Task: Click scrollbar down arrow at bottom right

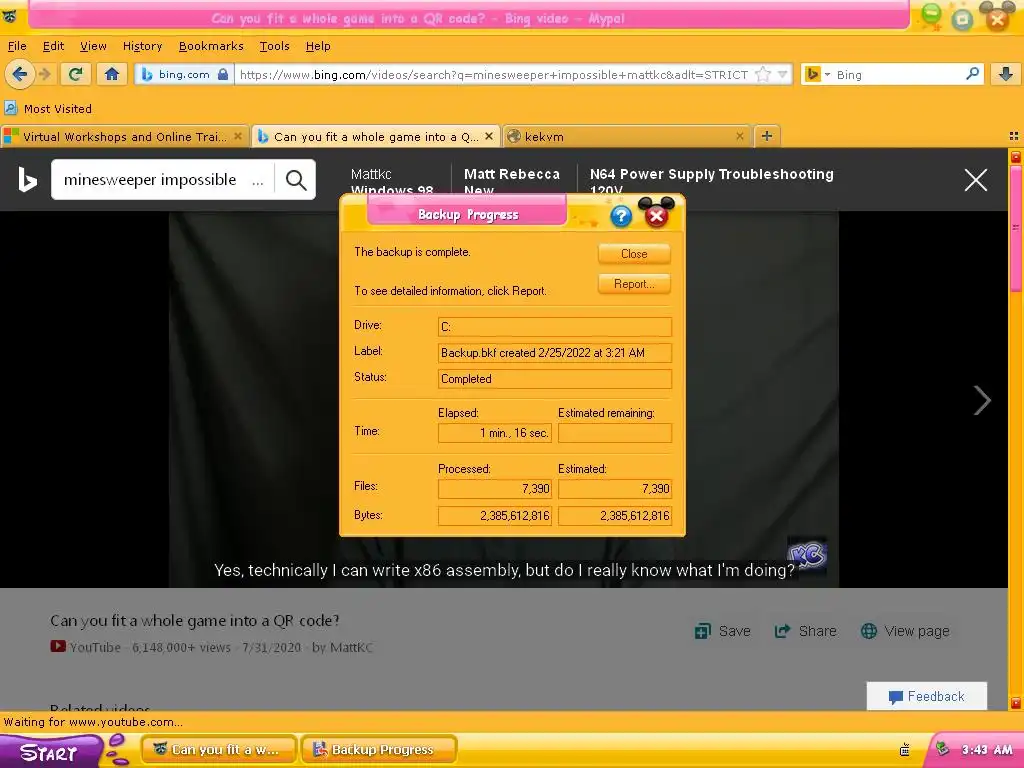Action: 1016,703
